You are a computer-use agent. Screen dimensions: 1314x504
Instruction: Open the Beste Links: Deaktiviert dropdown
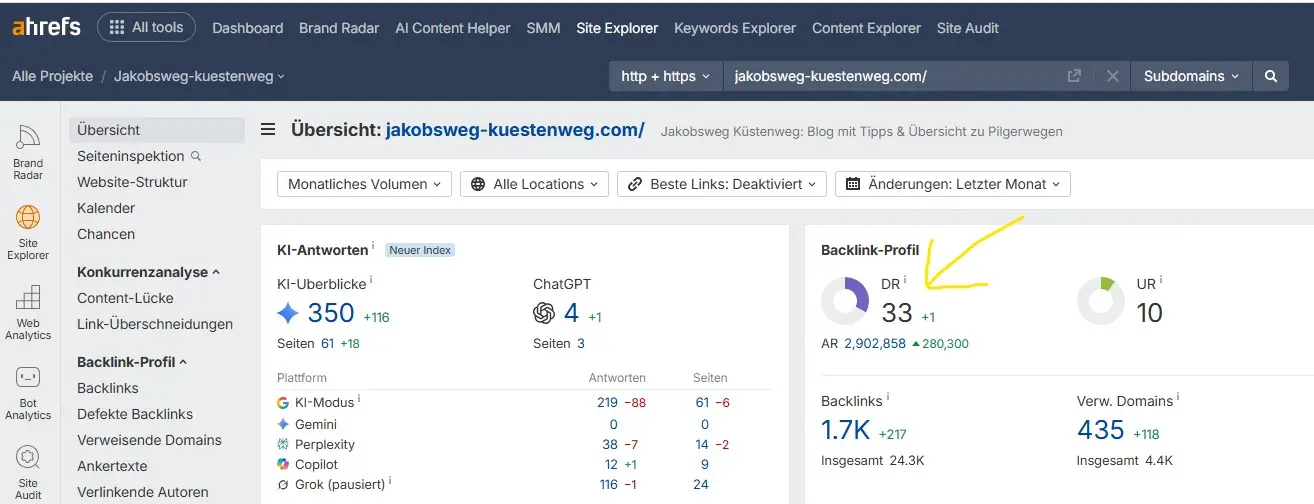722,184
